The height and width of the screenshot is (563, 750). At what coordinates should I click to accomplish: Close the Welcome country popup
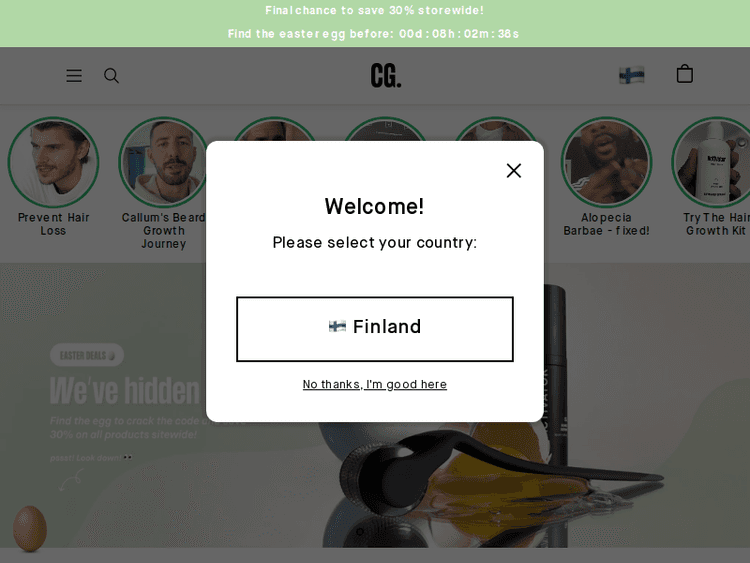(x=514, y=170)
